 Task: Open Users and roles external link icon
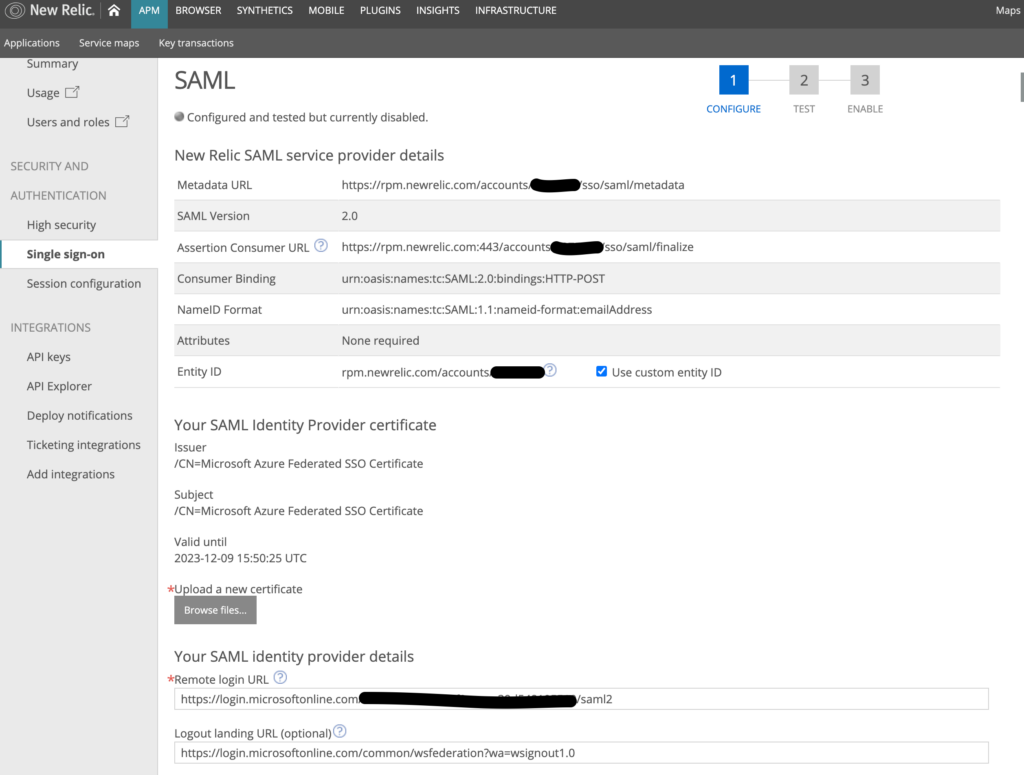click(122, 121)
